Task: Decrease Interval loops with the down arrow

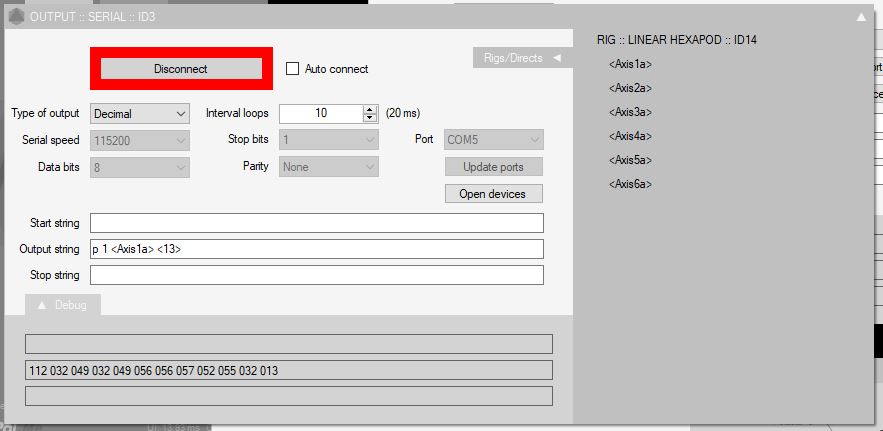Action: (x=369, y=118)
